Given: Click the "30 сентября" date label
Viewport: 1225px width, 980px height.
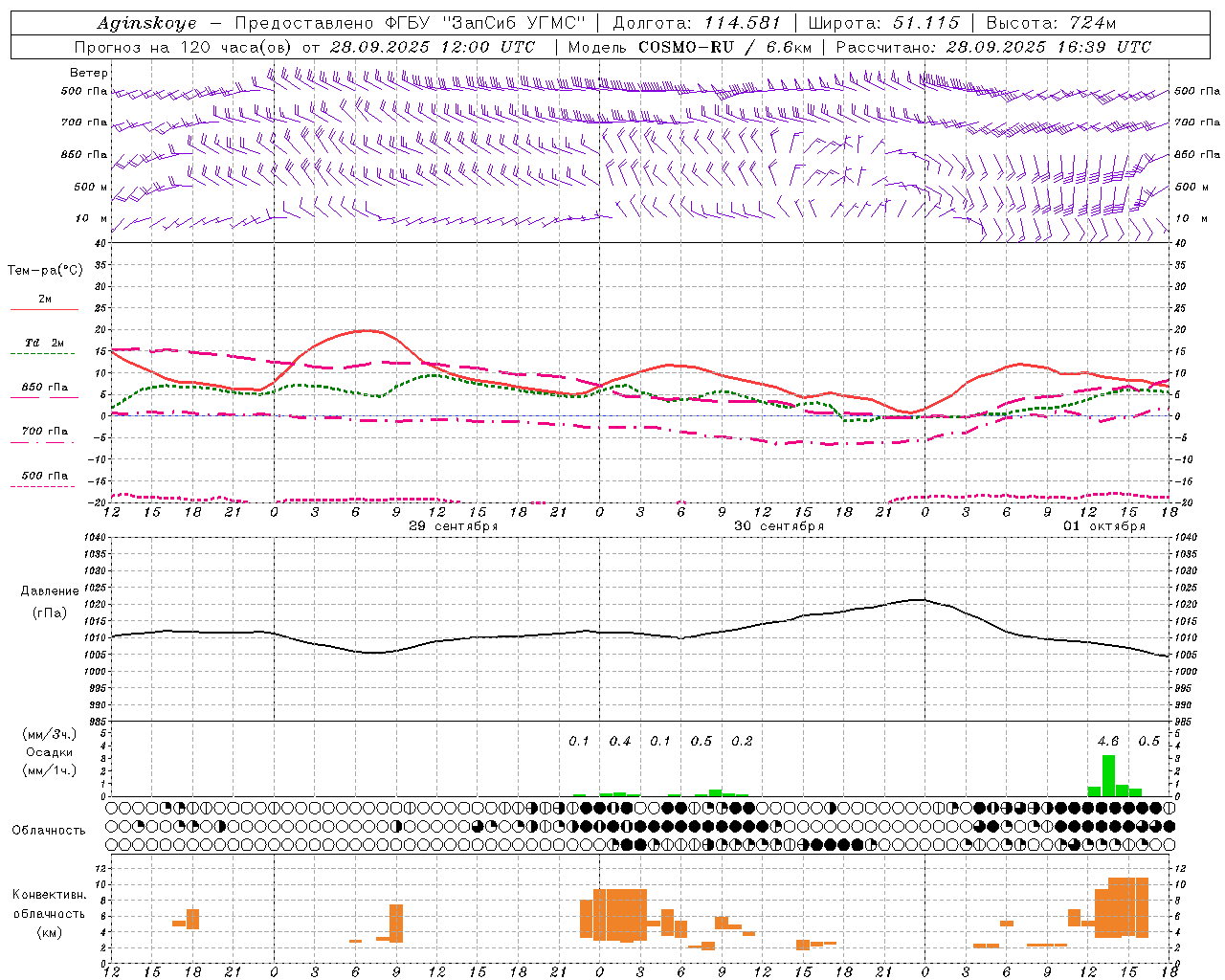Looking at the screenshot, I should point(779,526).
